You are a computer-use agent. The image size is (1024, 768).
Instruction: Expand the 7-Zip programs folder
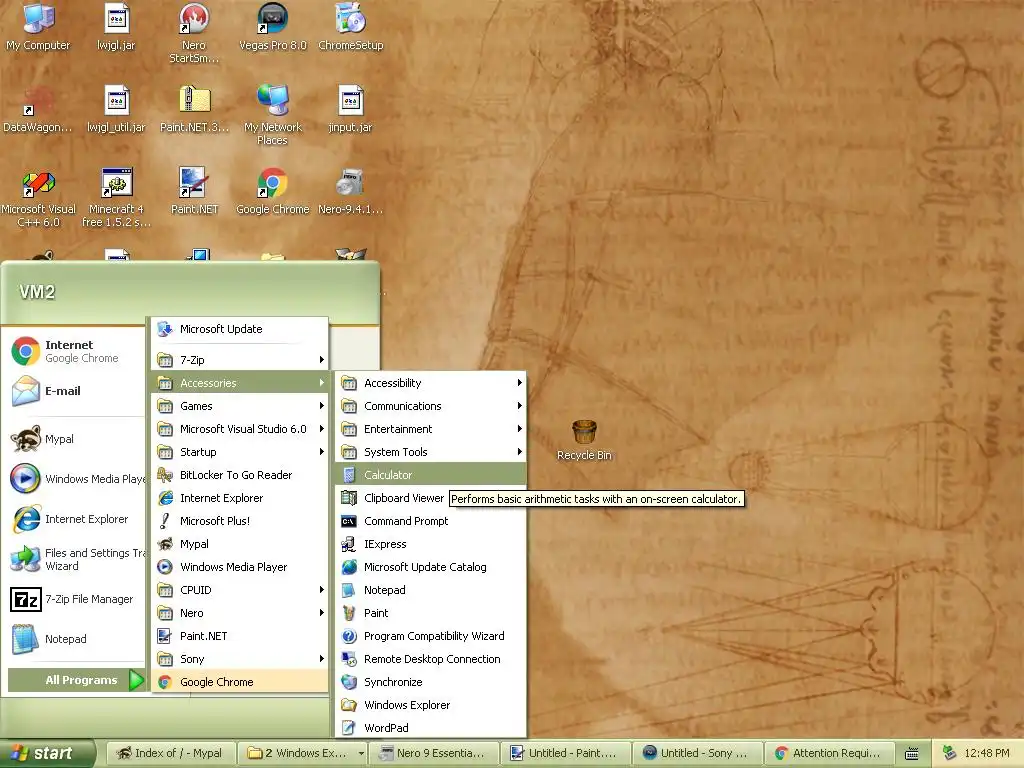tap(240, 360)
